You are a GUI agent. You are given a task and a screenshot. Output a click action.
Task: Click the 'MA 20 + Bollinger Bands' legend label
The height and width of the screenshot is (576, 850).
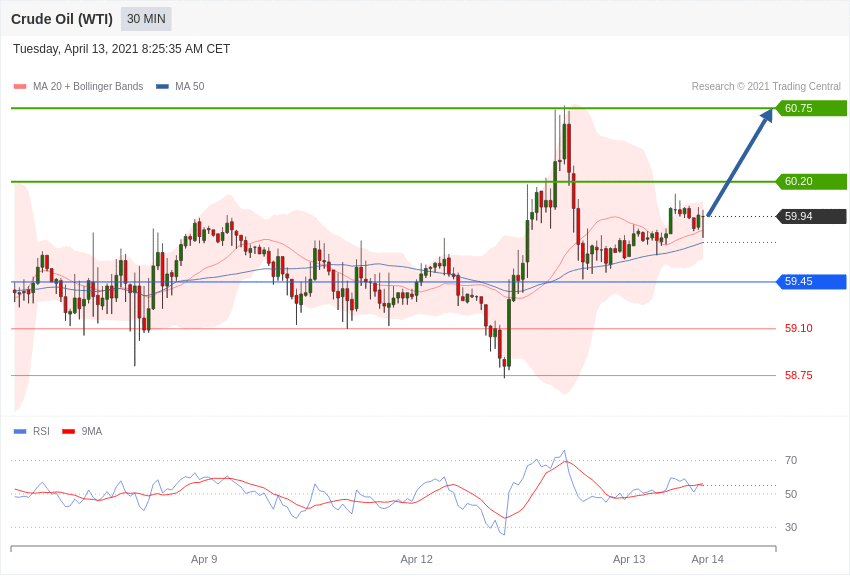(x=88, y=86)
